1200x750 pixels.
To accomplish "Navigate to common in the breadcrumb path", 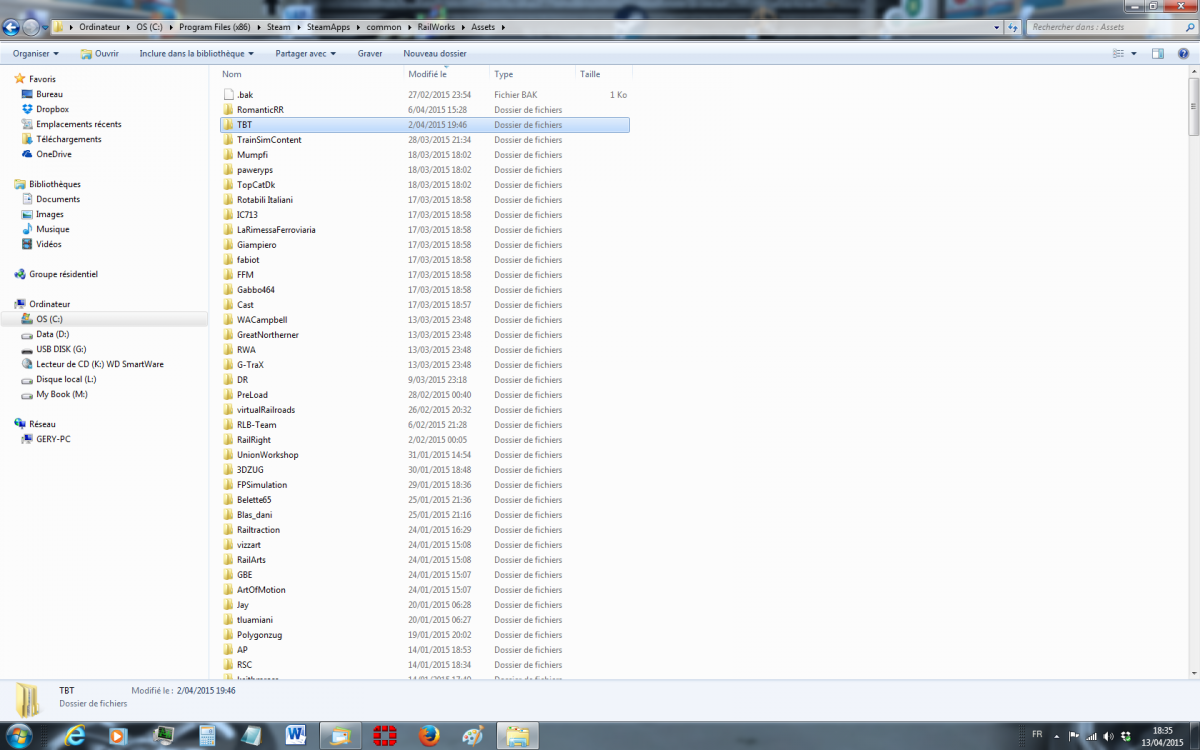I will (x=384, y=27).
